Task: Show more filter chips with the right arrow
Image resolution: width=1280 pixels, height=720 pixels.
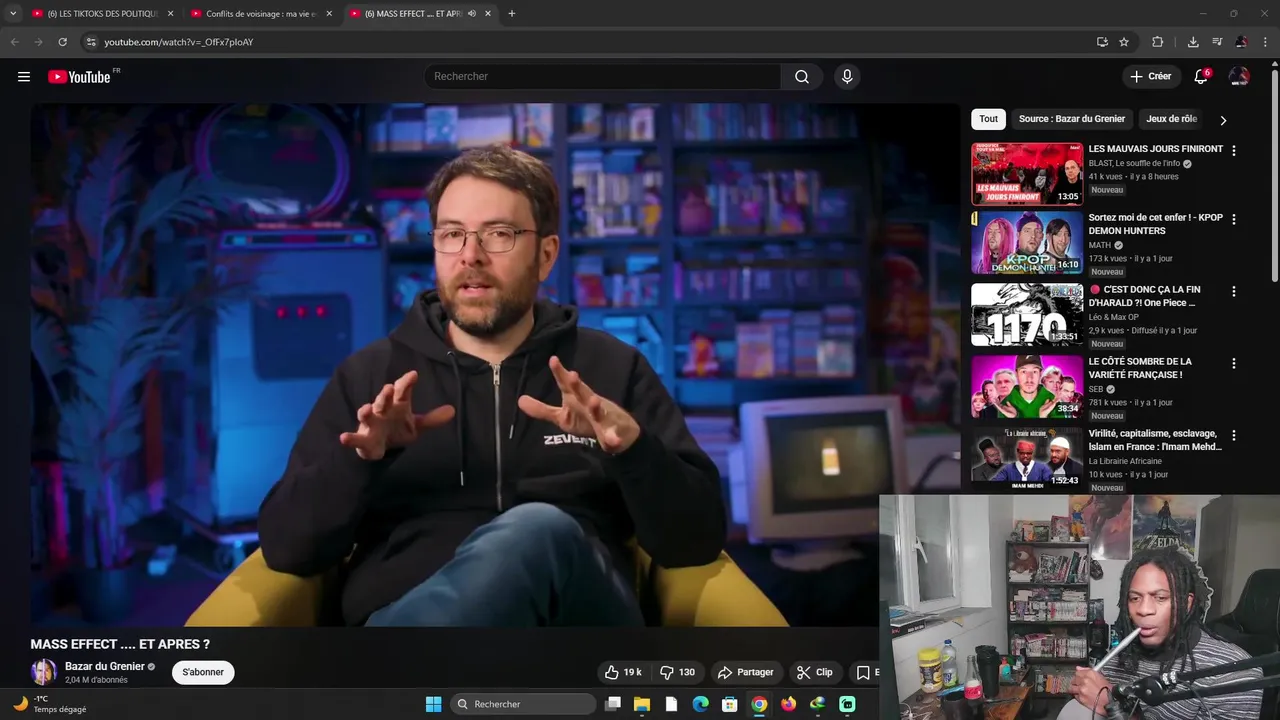Action: pyautogui.click(x=1222, y=120)
